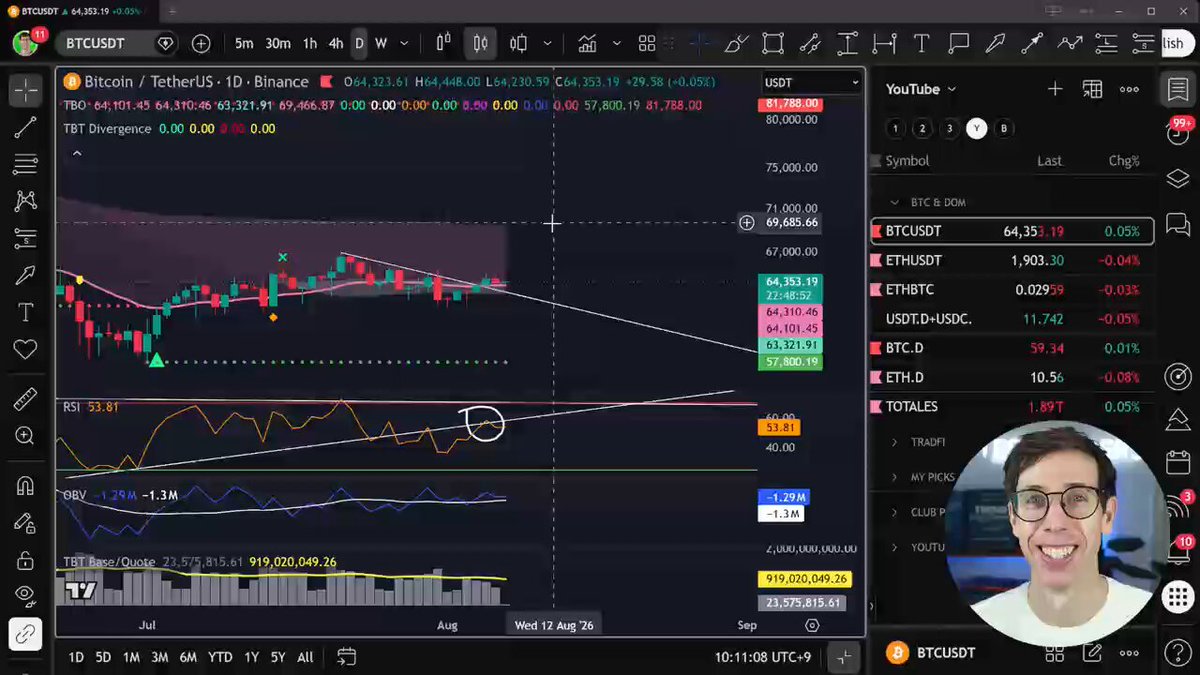The height and width of the screenshot is (675, 1200).
Task: Collapse the BTC & DOM watchlist section
Action: click(895, 202)
